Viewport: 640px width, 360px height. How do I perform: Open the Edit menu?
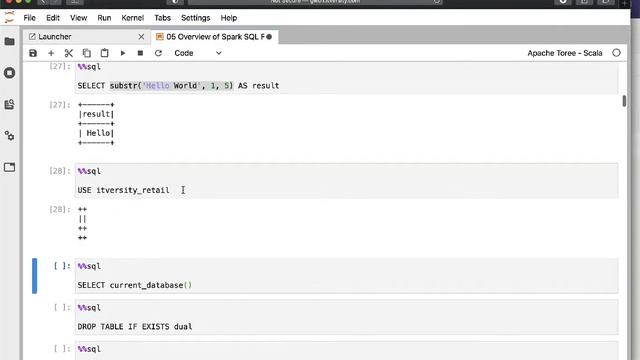coord(53,18)
